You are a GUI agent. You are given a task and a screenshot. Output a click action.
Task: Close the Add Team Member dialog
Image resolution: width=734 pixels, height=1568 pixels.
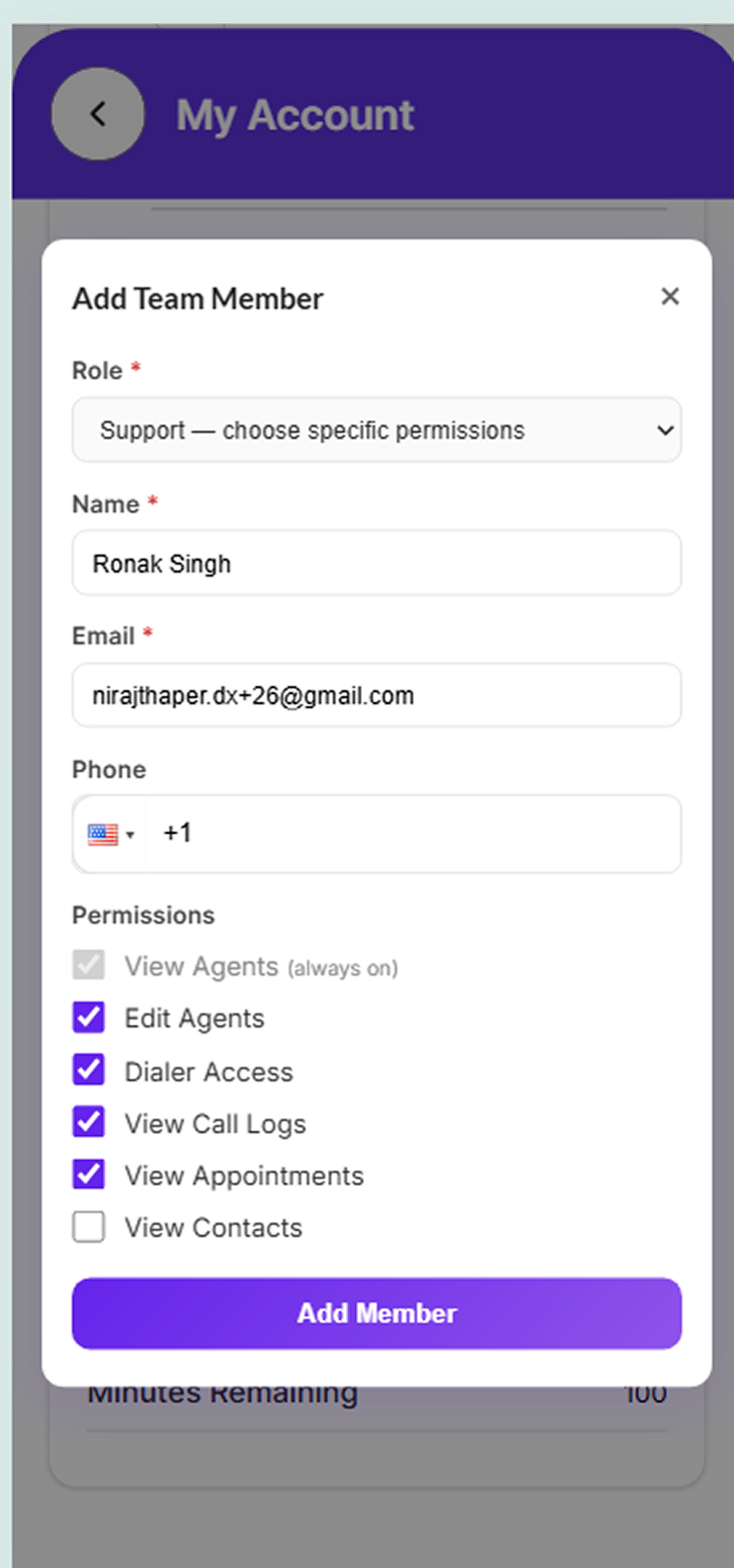670,296
